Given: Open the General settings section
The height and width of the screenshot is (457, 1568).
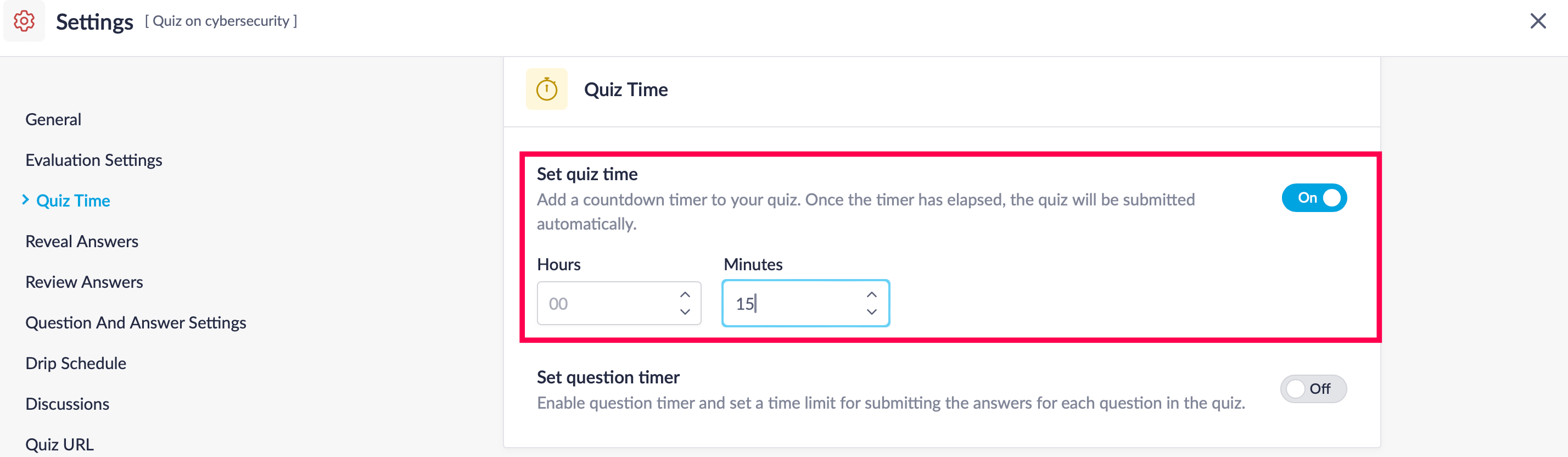Looking at the screenshot, I should (53, 119).
